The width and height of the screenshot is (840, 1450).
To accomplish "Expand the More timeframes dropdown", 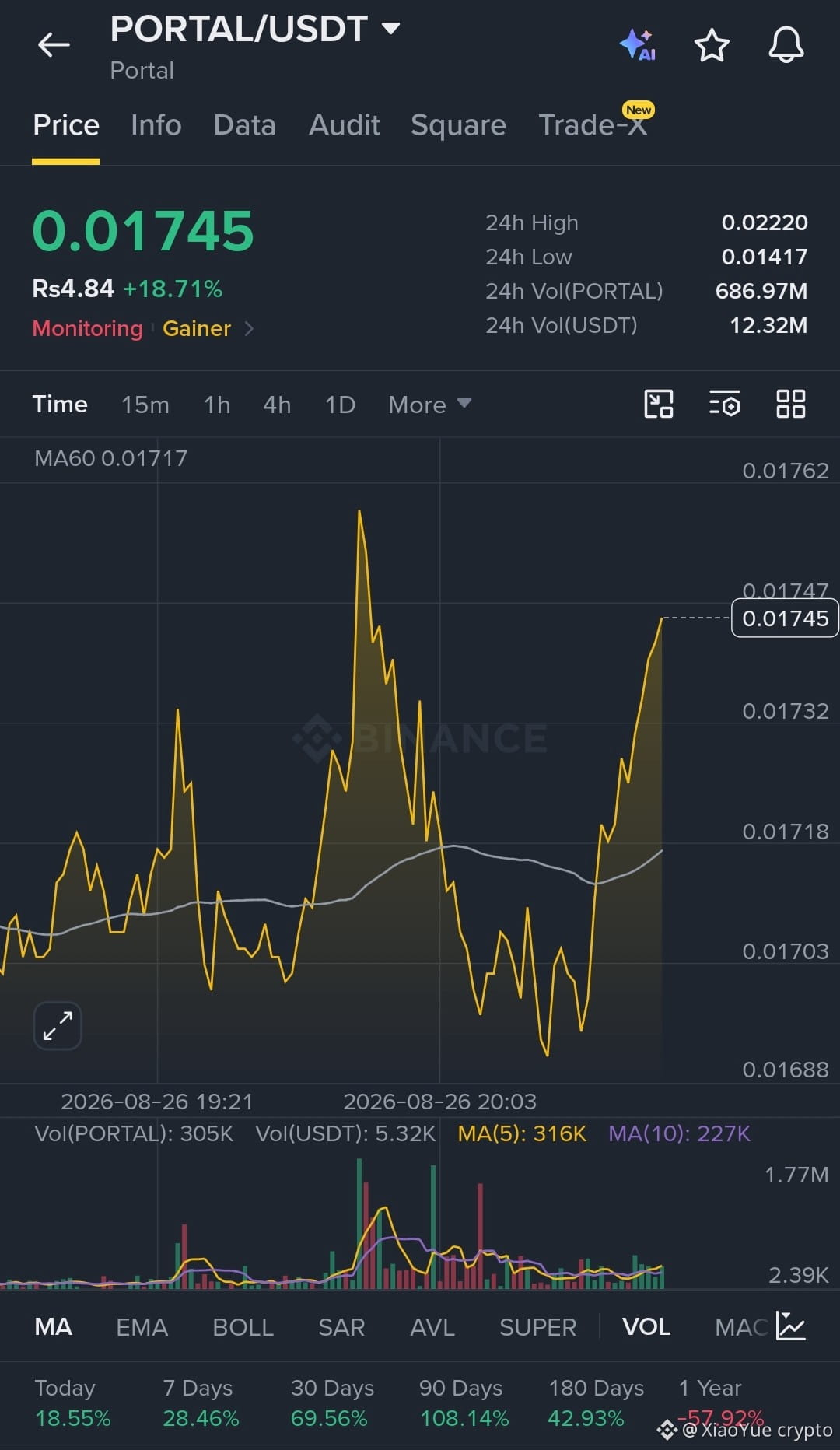I will point(429,405).
